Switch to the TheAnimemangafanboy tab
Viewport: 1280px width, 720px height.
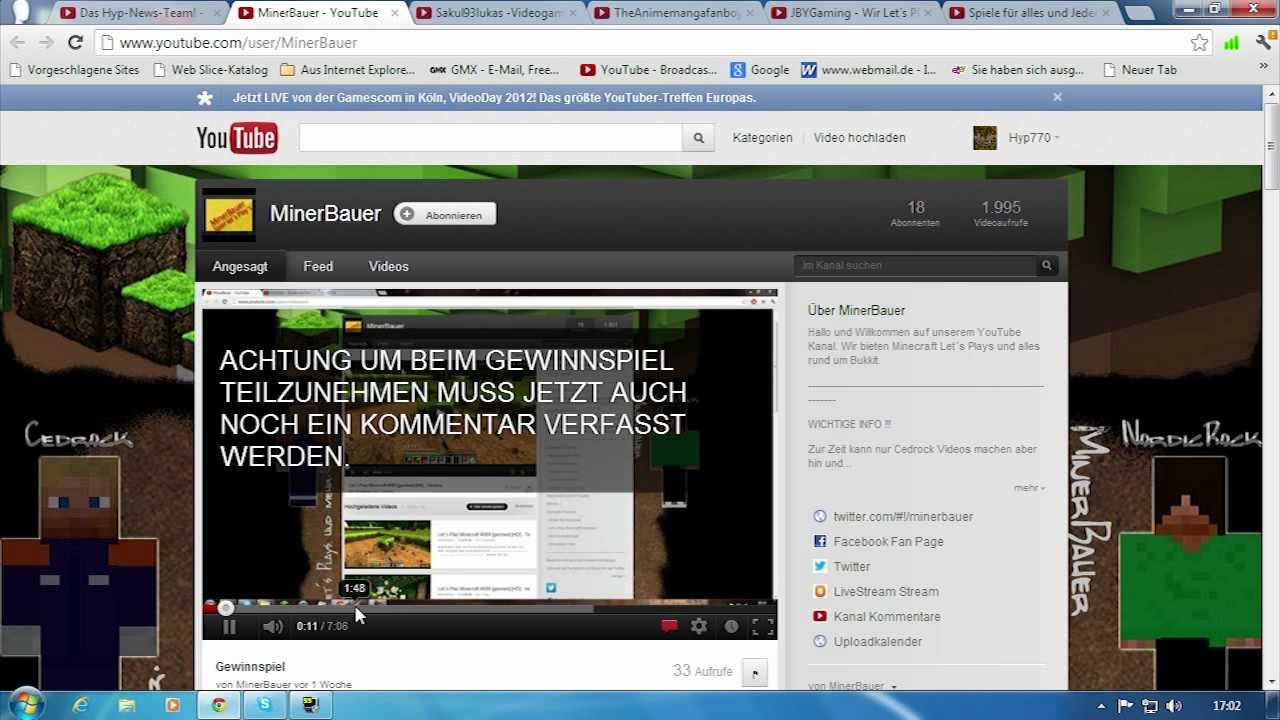click(x=674, y=13)
